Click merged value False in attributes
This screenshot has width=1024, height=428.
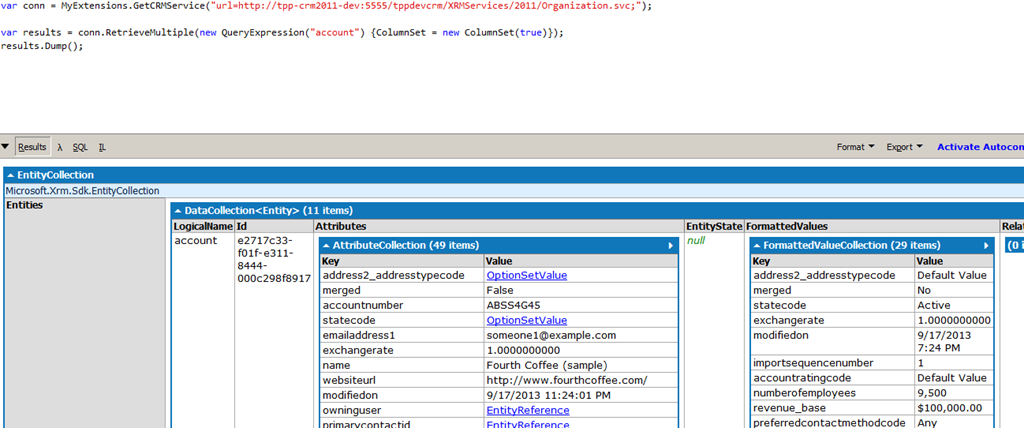click(500, 291)
